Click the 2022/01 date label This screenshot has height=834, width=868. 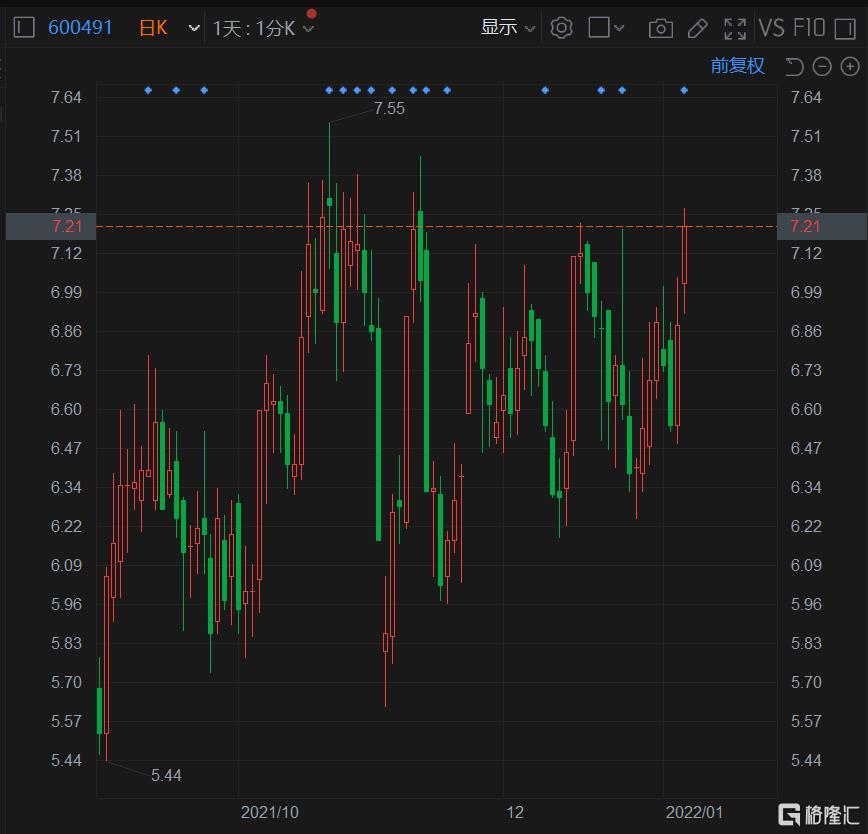694,812
